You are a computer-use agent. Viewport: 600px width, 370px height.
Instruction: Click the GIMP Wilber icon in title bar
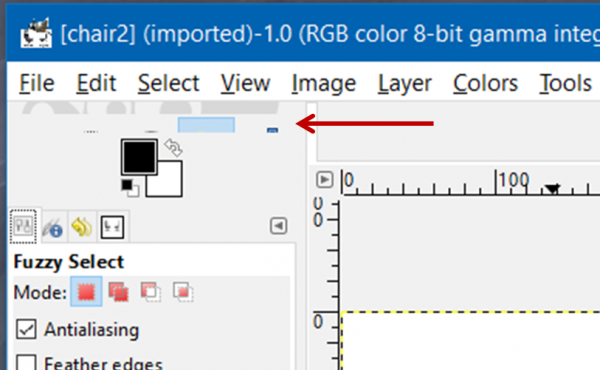[x=36, y=33]
